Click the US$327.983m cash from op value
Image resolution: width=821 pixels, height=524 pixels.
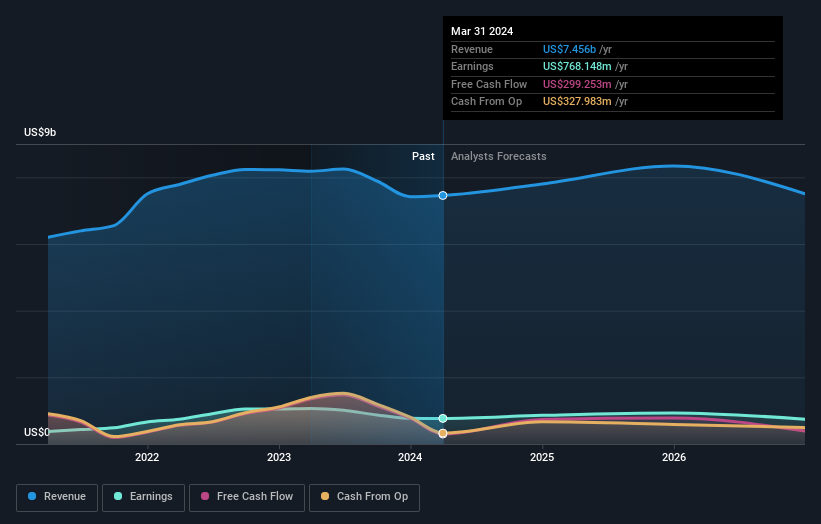pos(577,102)
